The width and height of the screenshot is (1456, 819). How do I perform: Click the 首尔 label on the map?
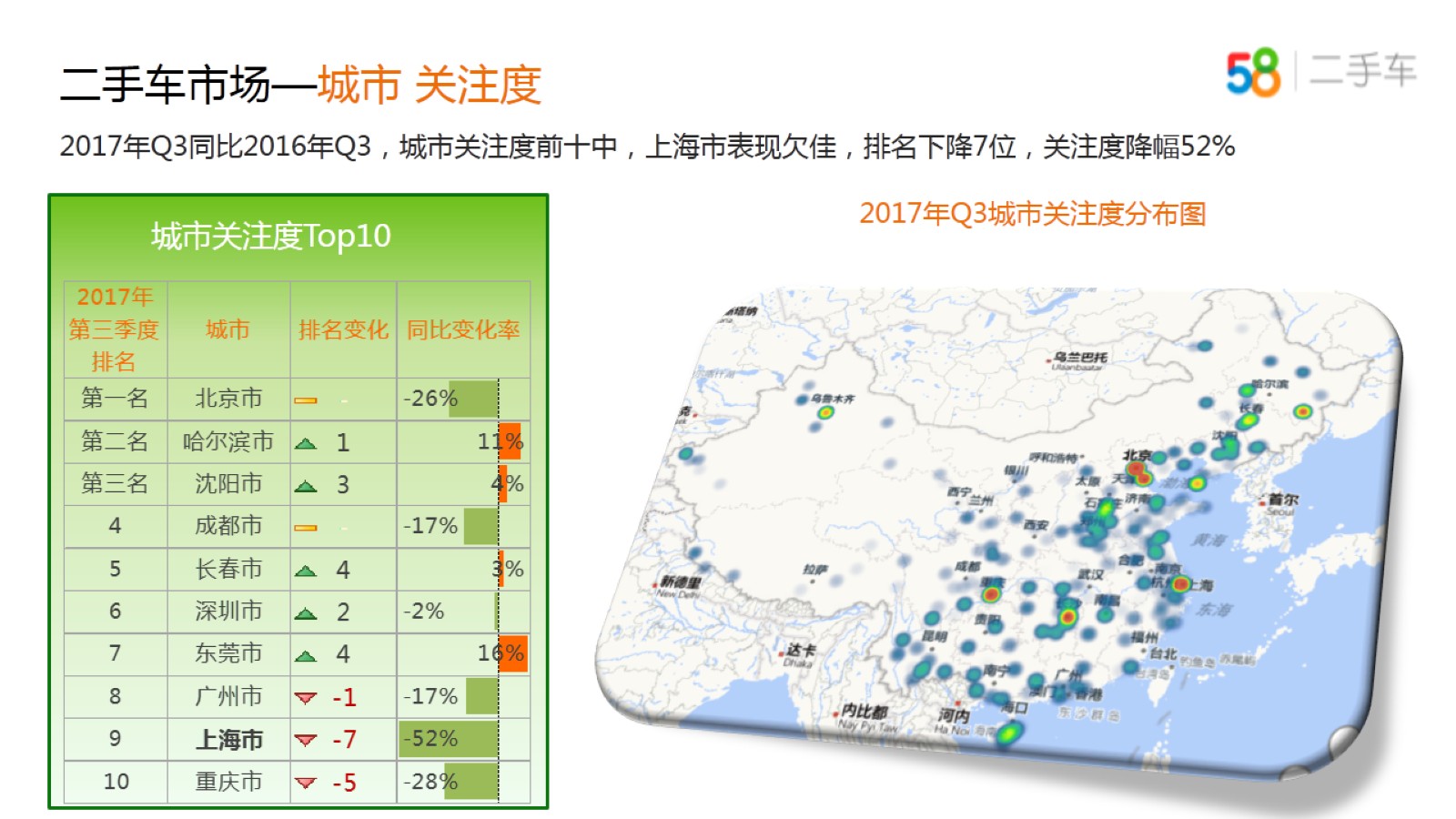(x=1283, y=500)
